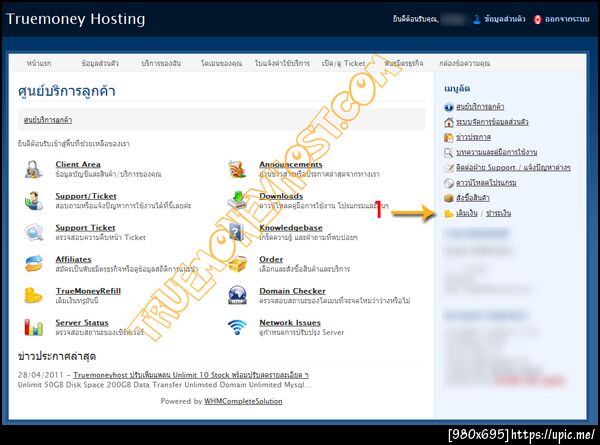This screenshot has height=445, width=600.
Task: Click the ศูนย์บริการลูกค้า link in quick menu
Action: [x=480, y=107]
